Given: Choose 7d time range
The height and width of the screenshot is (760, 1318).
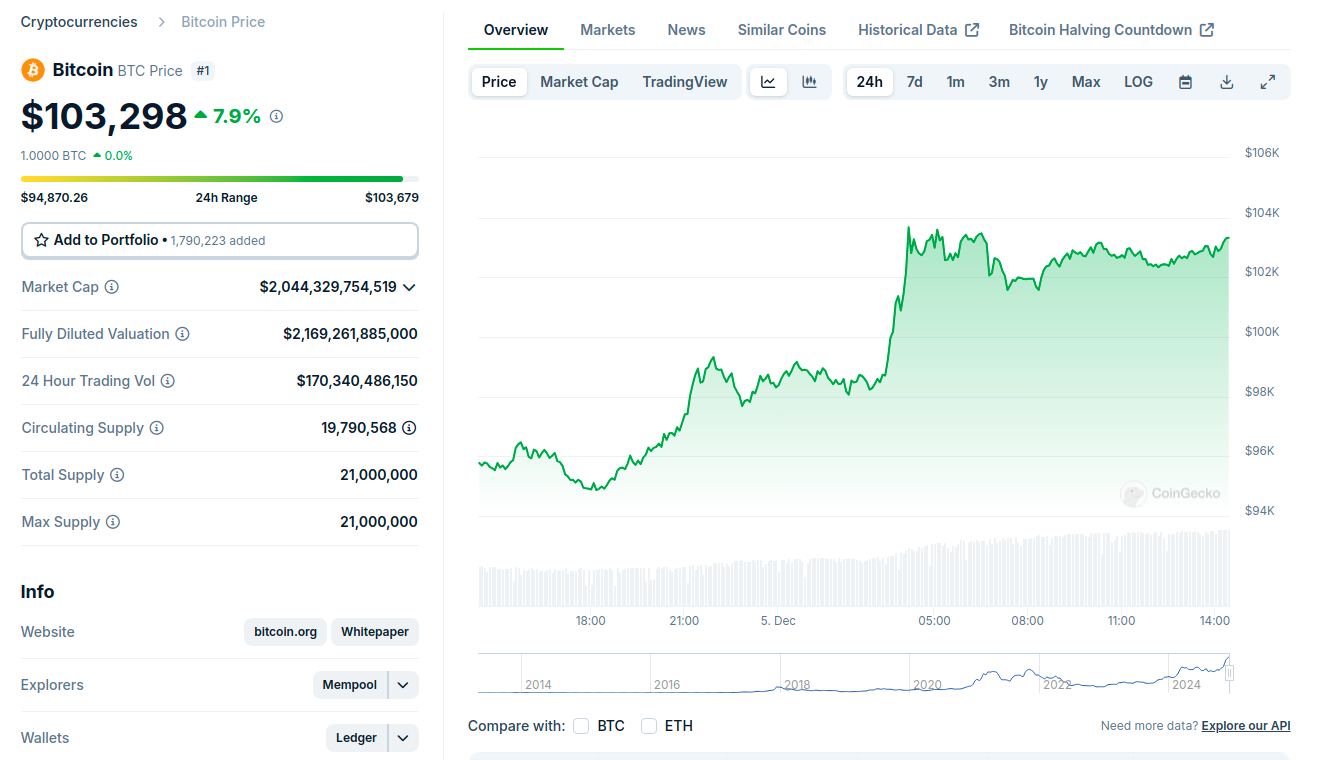Looking at the screenshot, I should pos(915,82).
